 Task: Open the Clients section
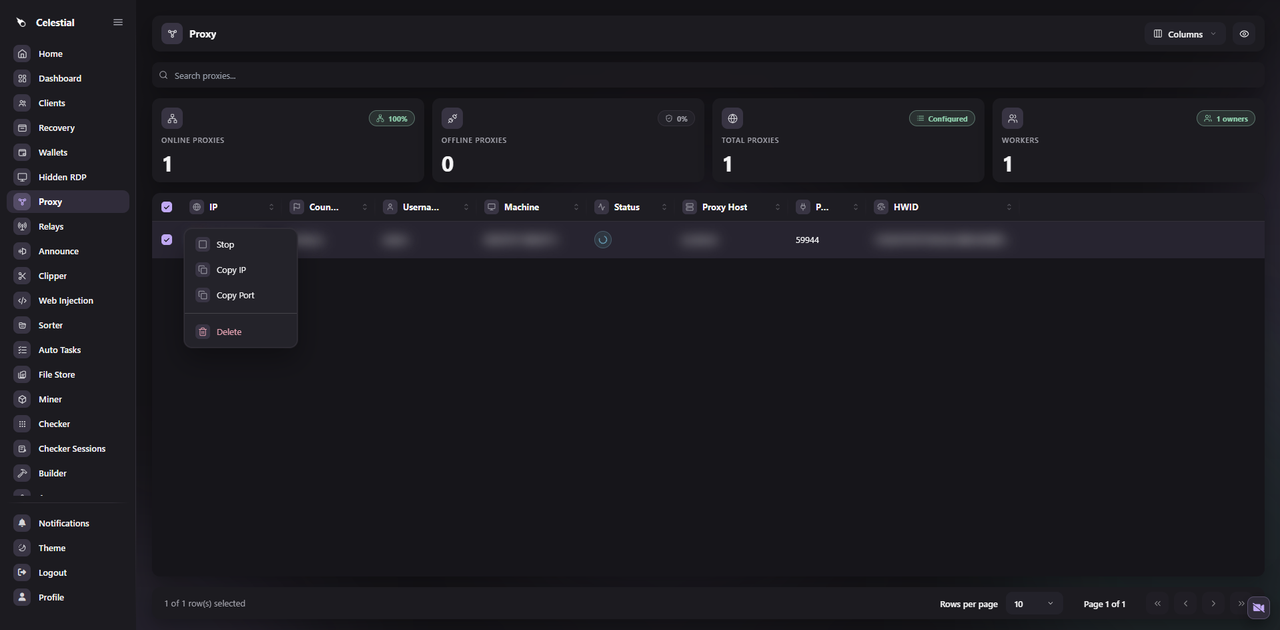click(x=68, y=103)
